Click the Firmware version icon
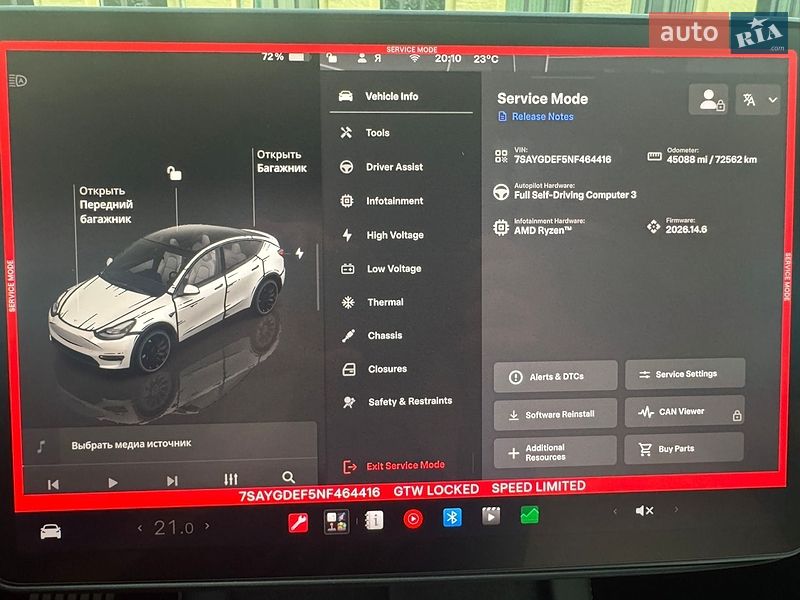This screenshot has width=800, height=600. [653, 226]
